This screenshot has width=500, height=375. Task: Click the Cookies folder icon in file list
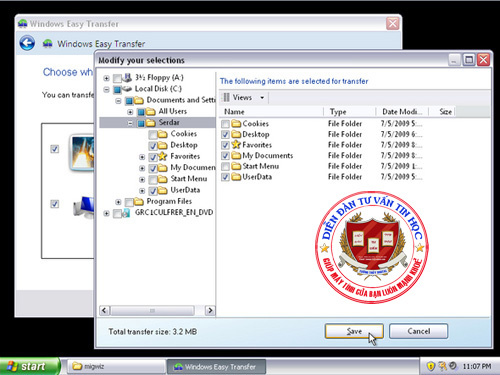(x=236, y=124)
